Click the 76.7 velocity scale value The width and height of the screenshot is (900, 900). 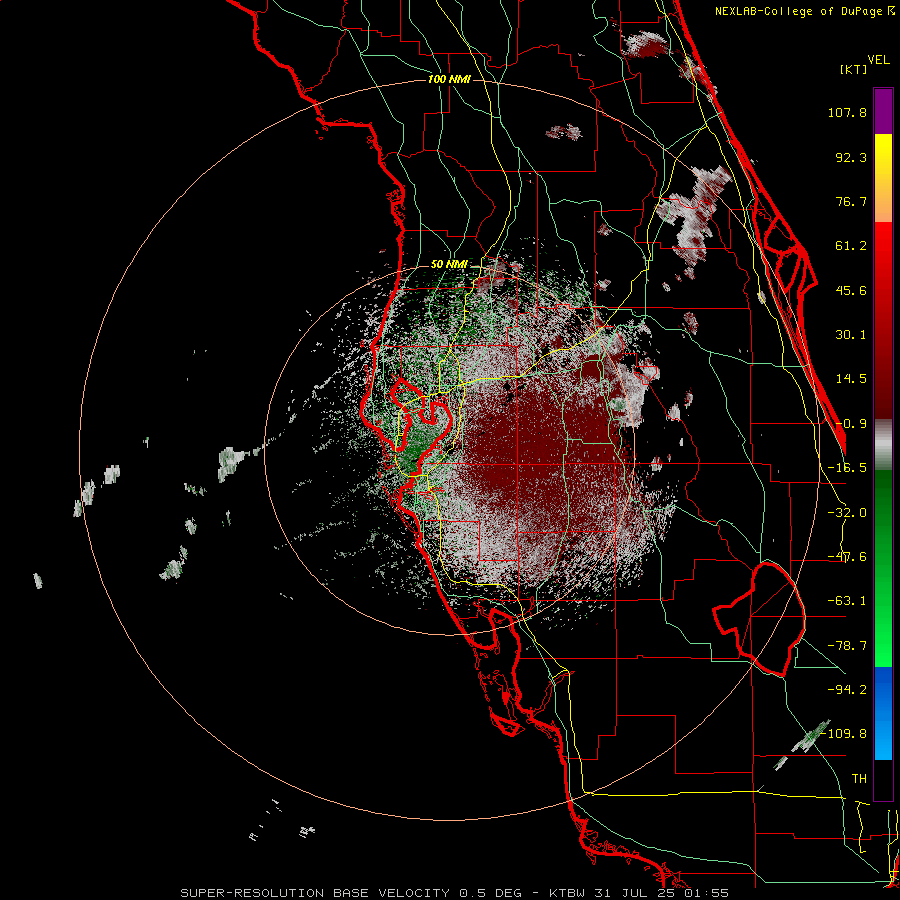[x=851, y=201]
